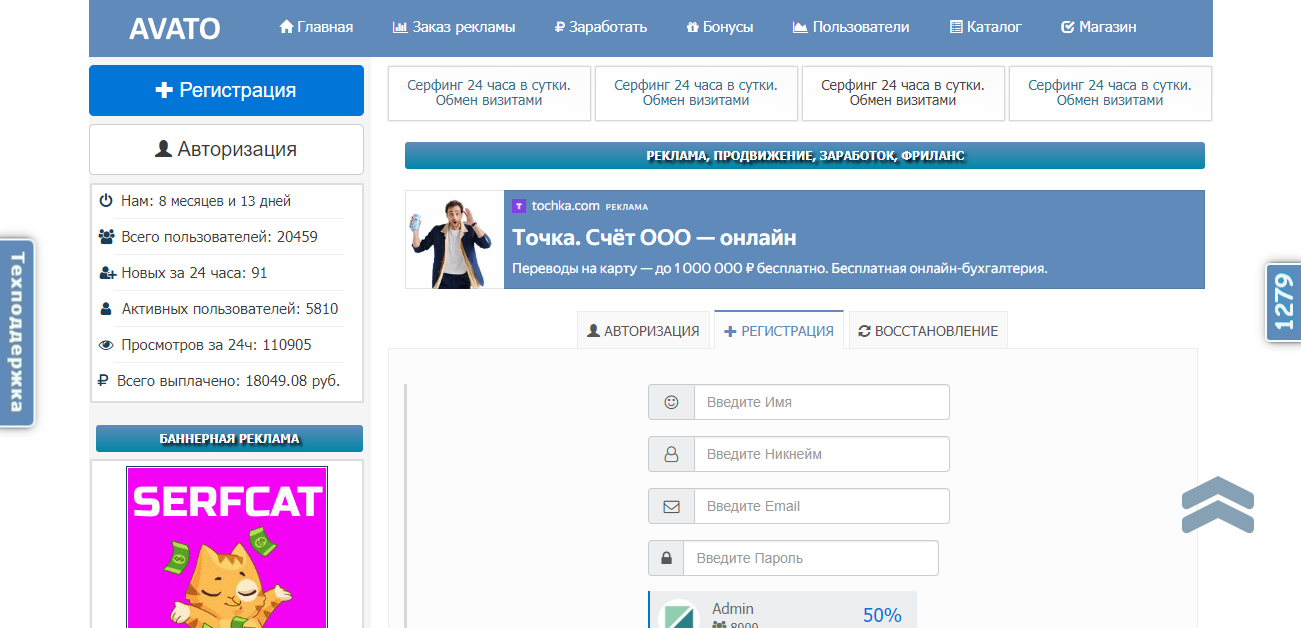Switch to the ВОССТАНОВЛЕНИЕ tab
Screen dimensions: 1301x628
[x=928, y=331]
